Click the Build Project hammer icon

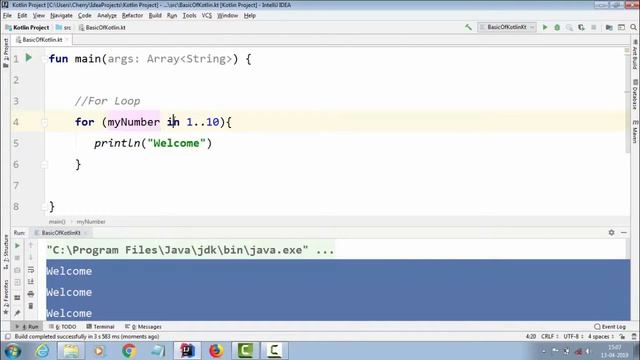468,27
